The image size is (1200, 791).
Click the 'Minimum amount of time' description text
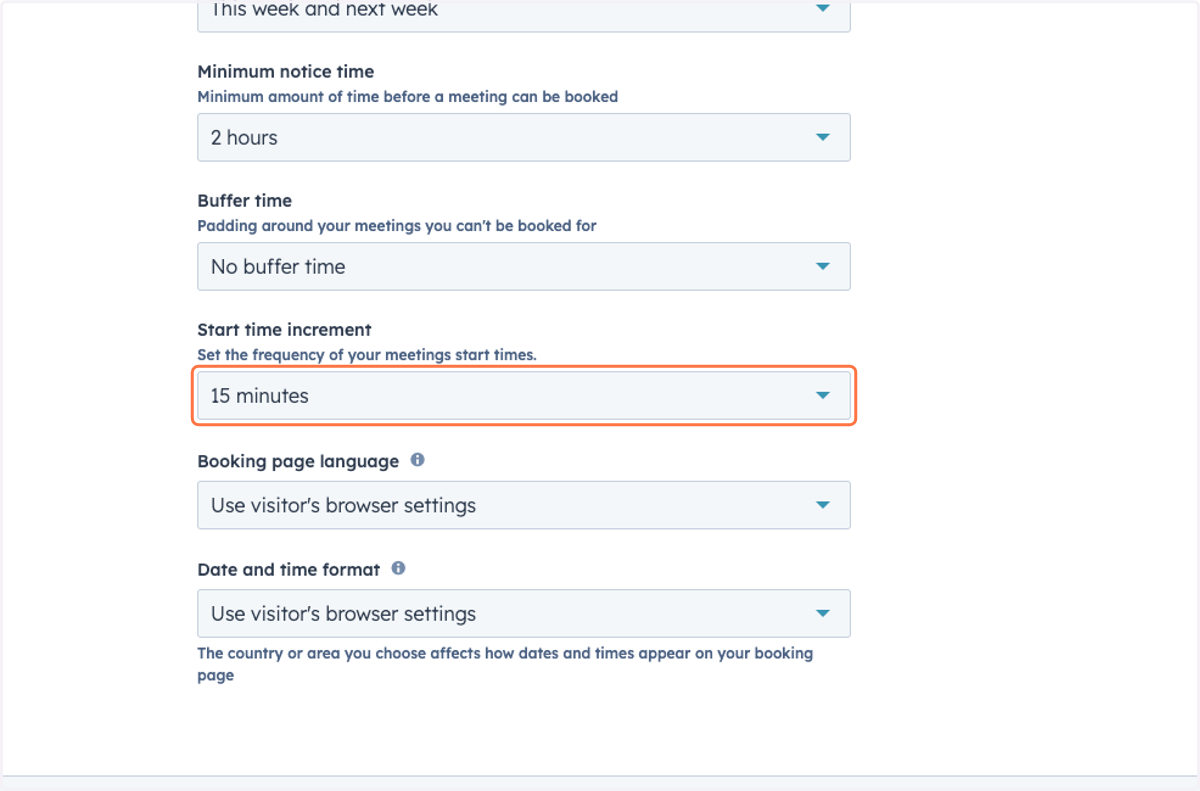pyautogui.click(x=408, y=97)
